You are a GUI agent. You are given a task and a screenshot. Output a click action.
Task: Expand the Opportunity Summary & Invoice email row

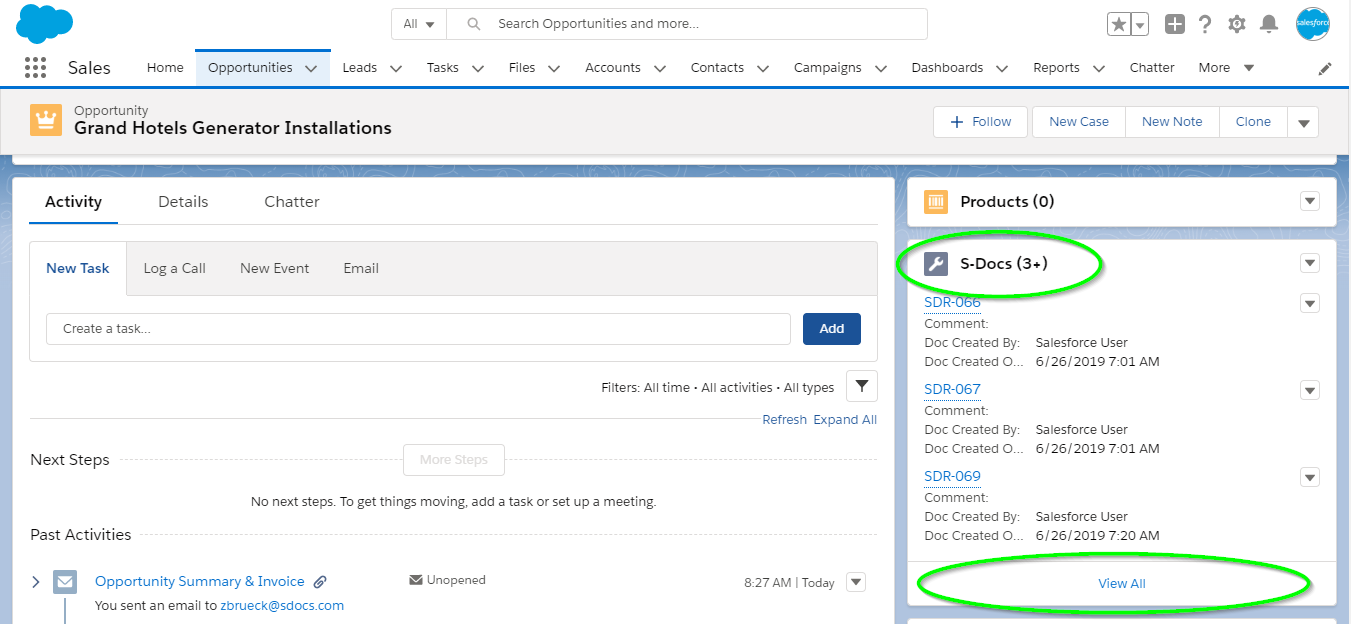point(36,581)
